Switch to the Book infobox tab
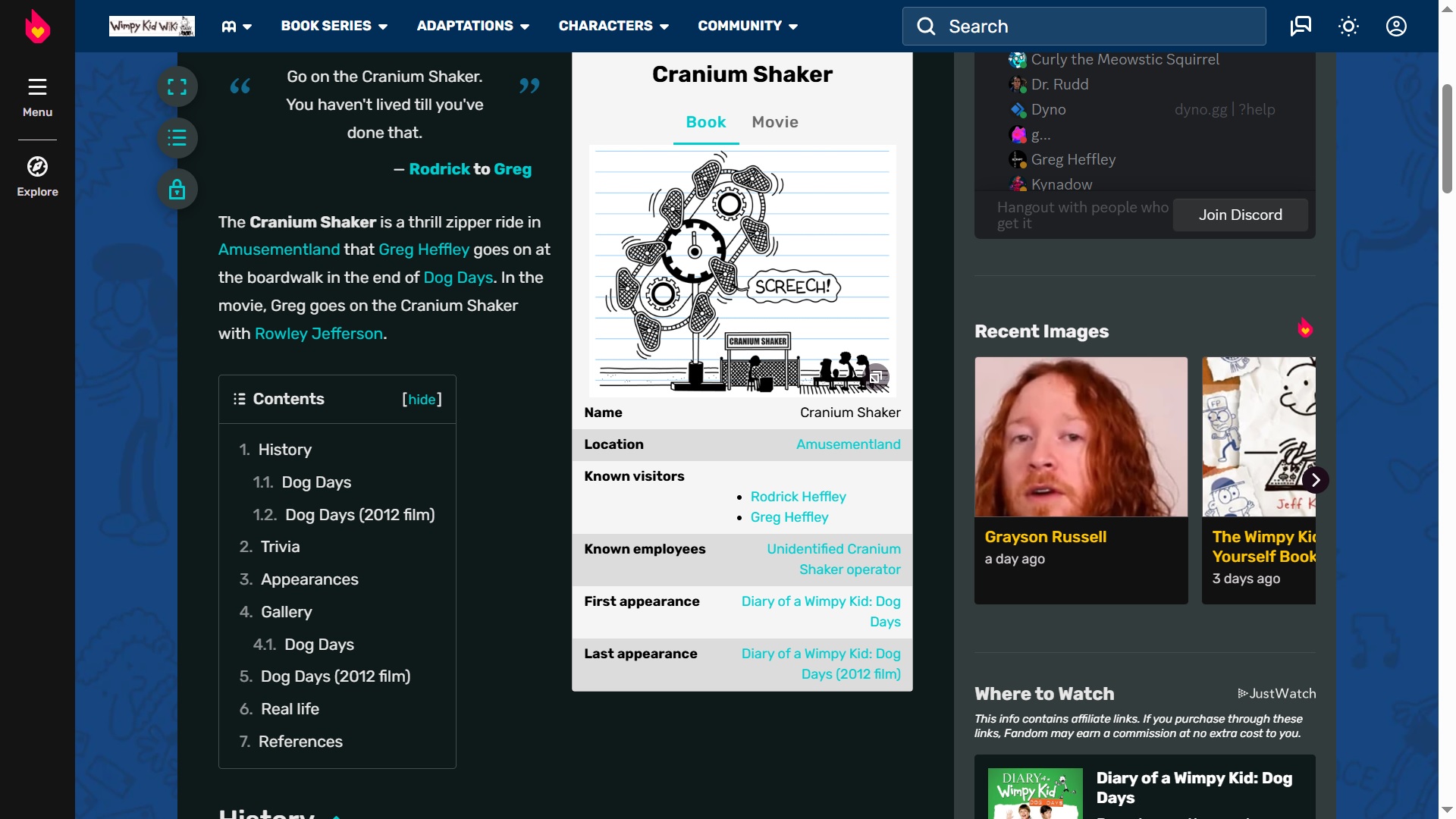 tap(705, 122)
